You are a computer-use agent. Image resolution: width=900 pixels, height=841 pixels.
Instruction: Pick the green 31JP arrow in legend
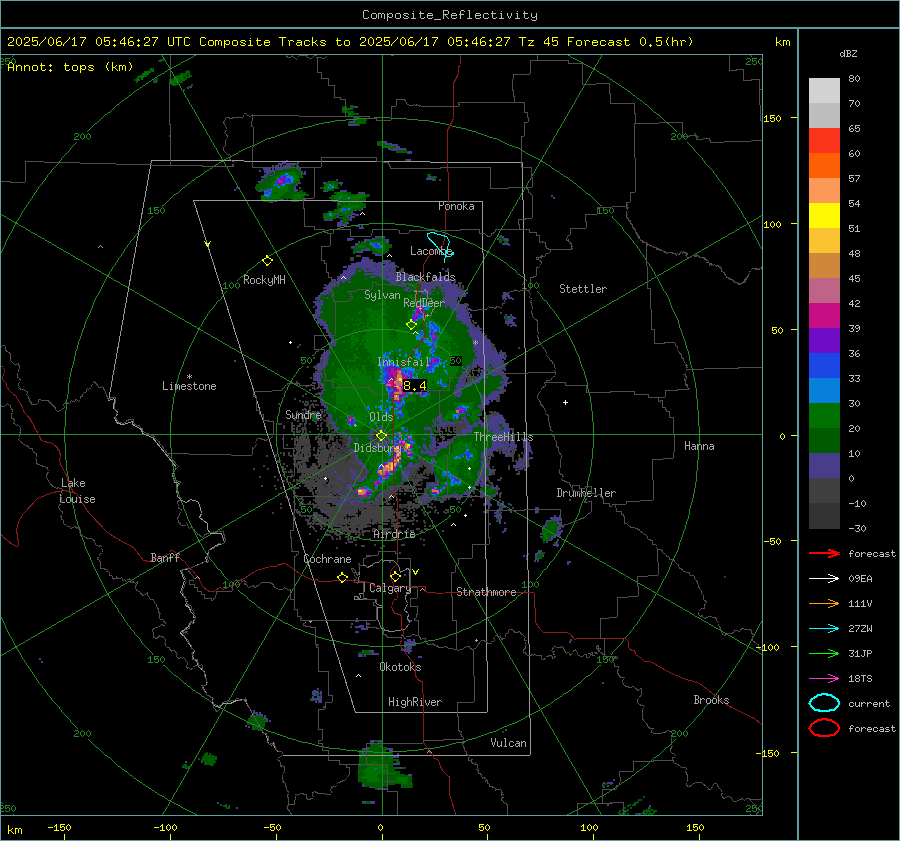point(824,653)
